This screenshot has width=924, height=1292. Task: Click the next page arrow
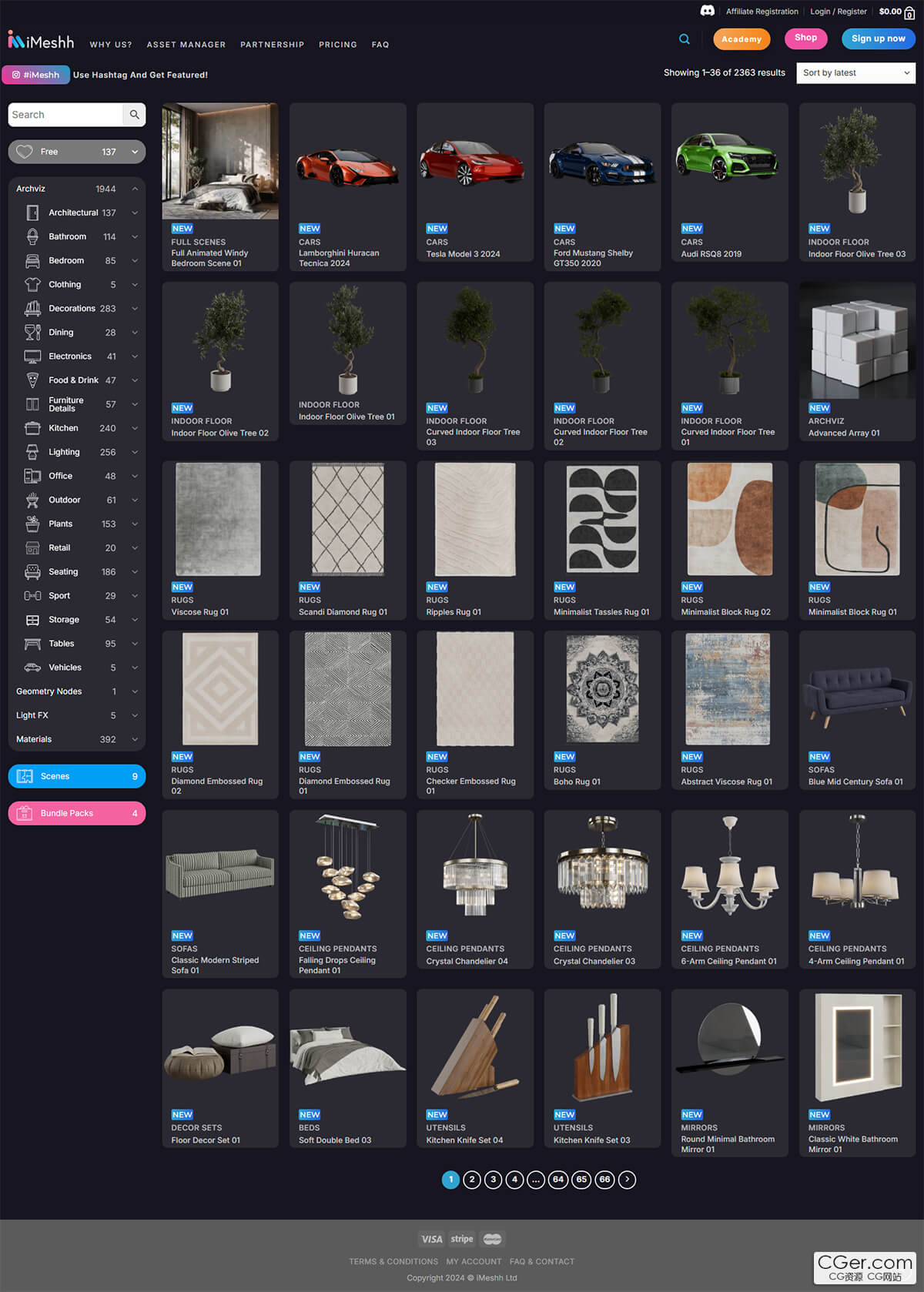point(628,1180)
